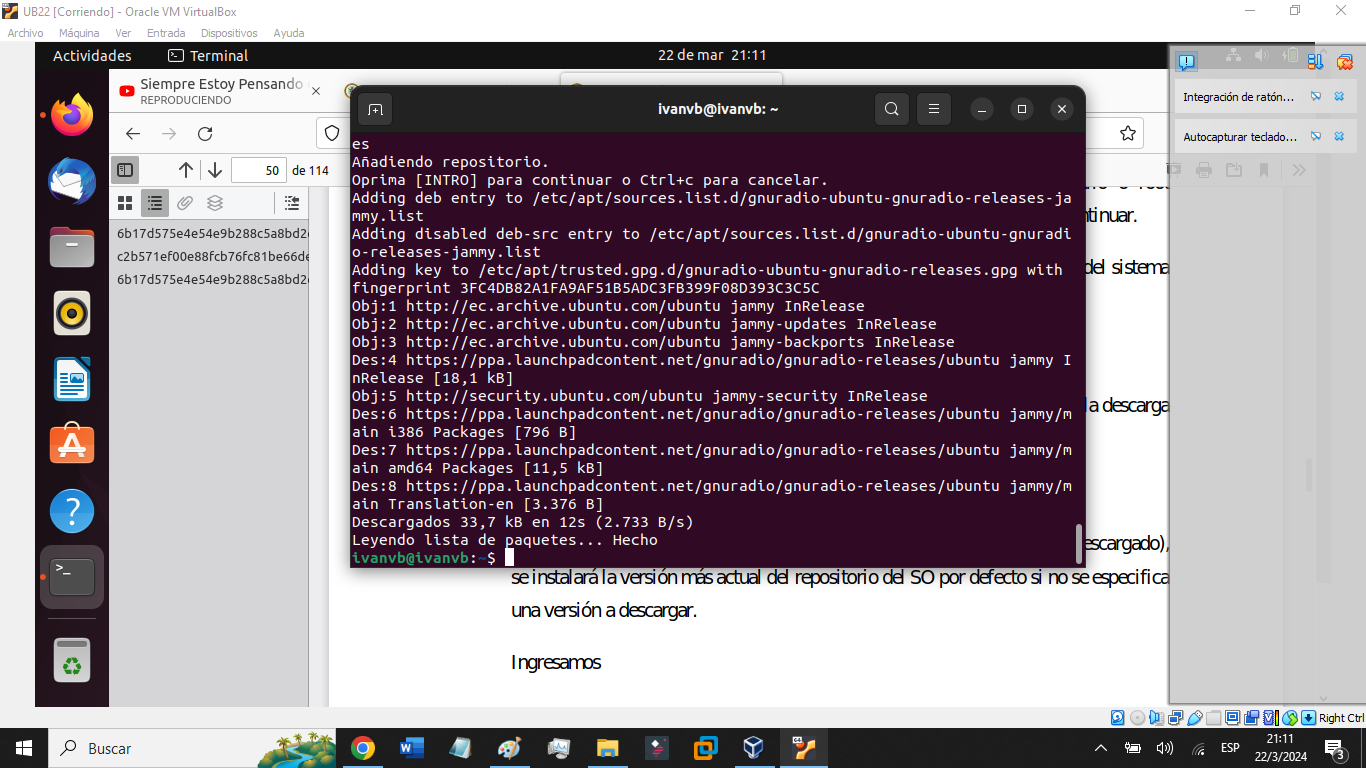This screenshot has width=1366, height=768.
Task: Open Entrada menu in VirtualBox
Action: click(x=166, y=33)
